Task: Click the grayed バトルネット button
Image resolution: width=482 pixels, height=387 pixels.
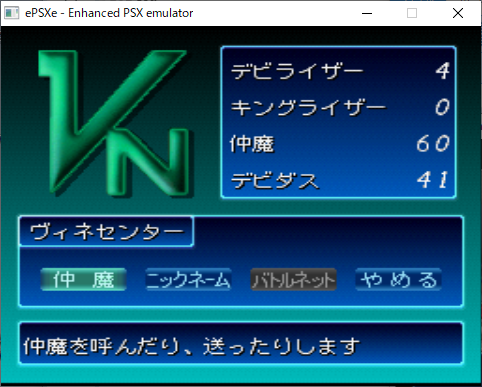Action: (x=293, y=279)
